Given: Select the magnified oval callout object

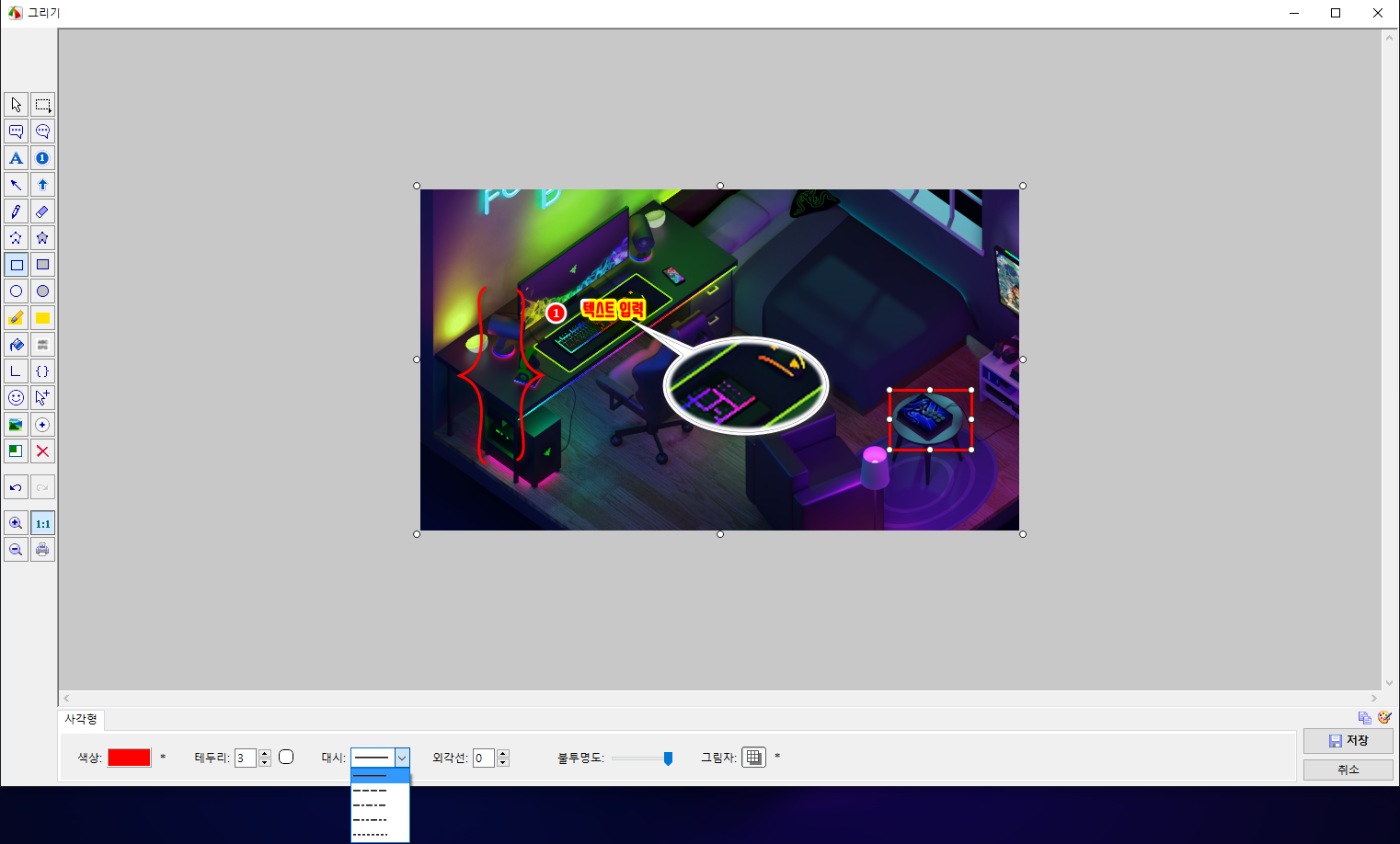Looking at the screenshot, I should point(746,385).
